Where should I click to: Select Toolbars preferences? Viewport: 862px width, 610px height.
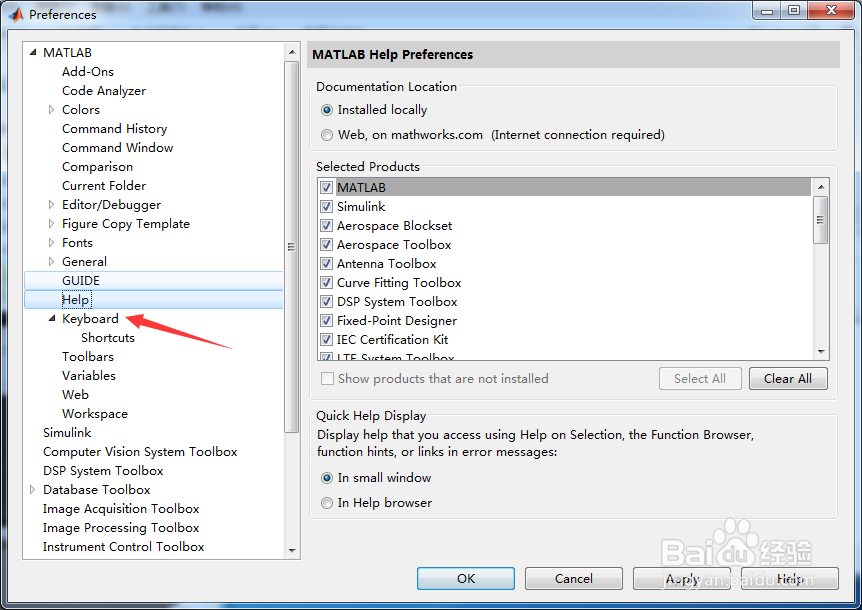click(88, 357)
